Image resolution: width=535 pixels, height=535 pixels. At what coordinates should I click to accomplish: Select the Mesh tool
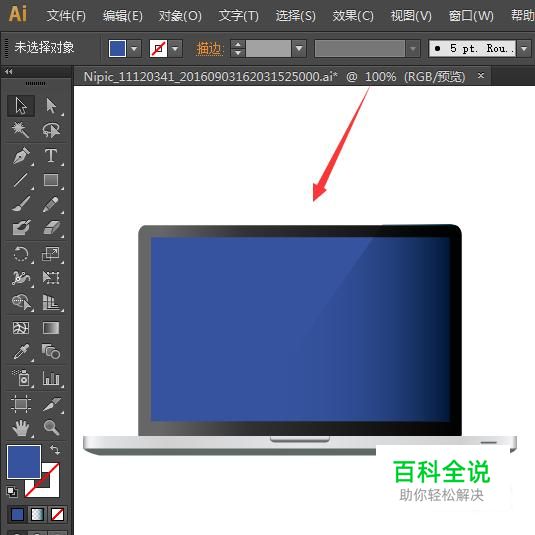coord(21,328)
